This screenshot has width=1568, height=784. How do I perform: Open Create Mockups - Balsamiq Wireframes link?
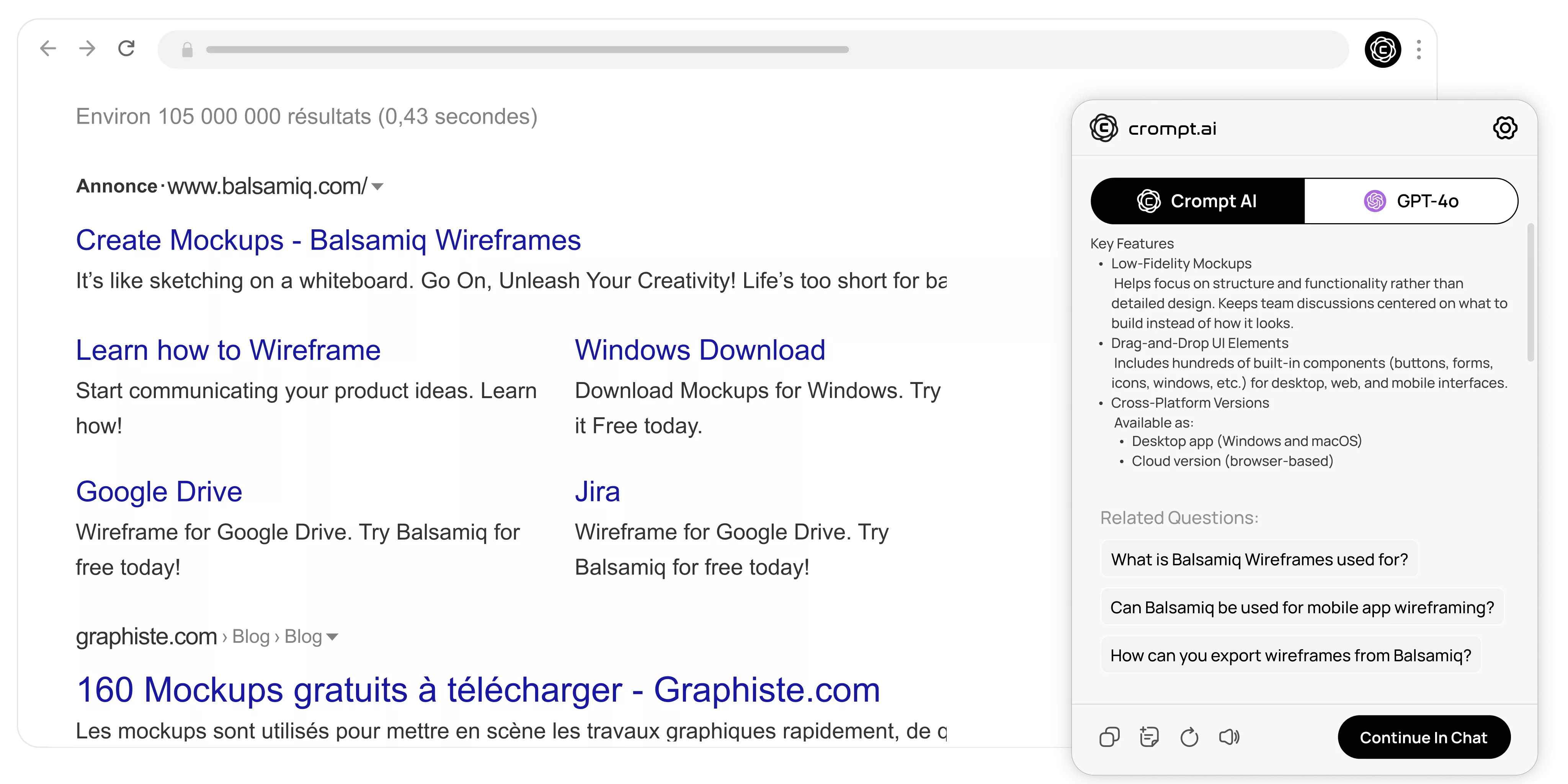tap(328, 240)
